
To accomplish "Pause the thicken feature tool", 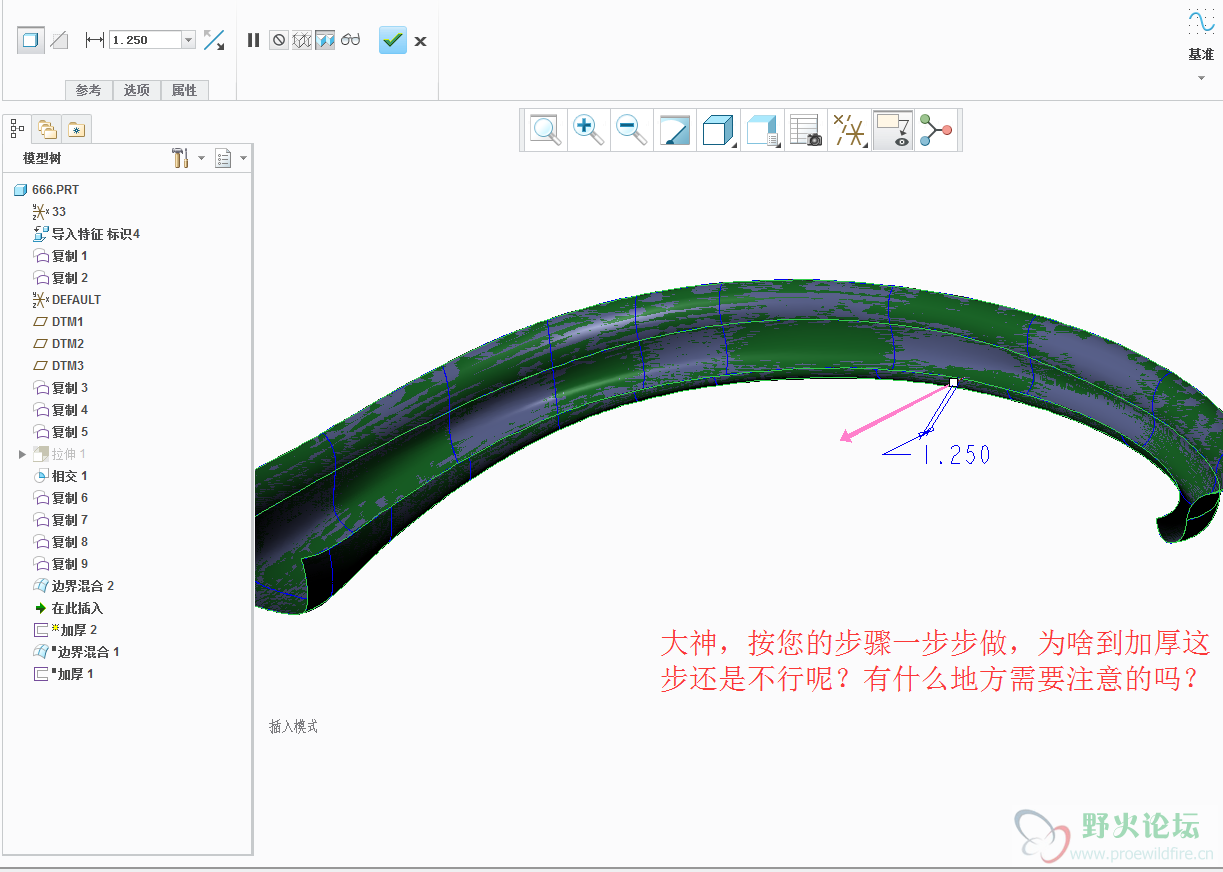I will tap(253, 40).
